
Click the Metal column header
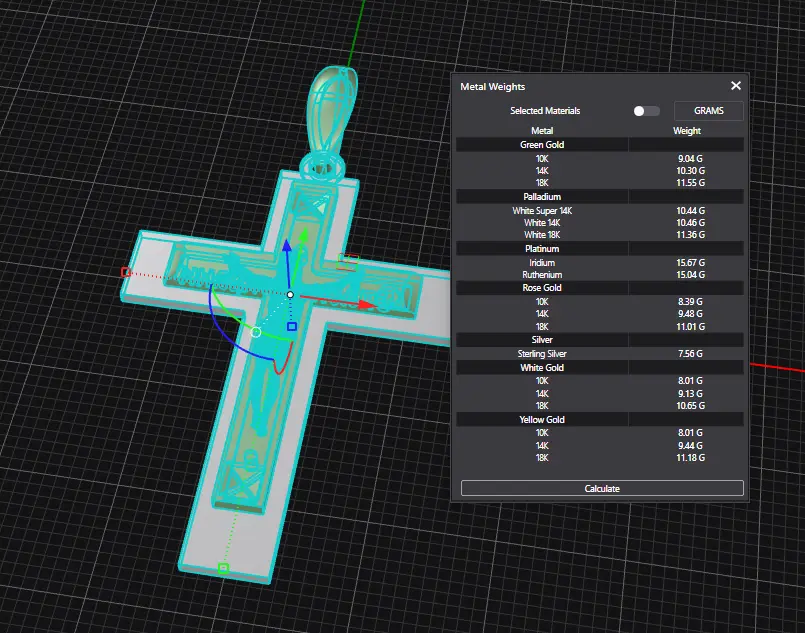(x=542, y=131)
